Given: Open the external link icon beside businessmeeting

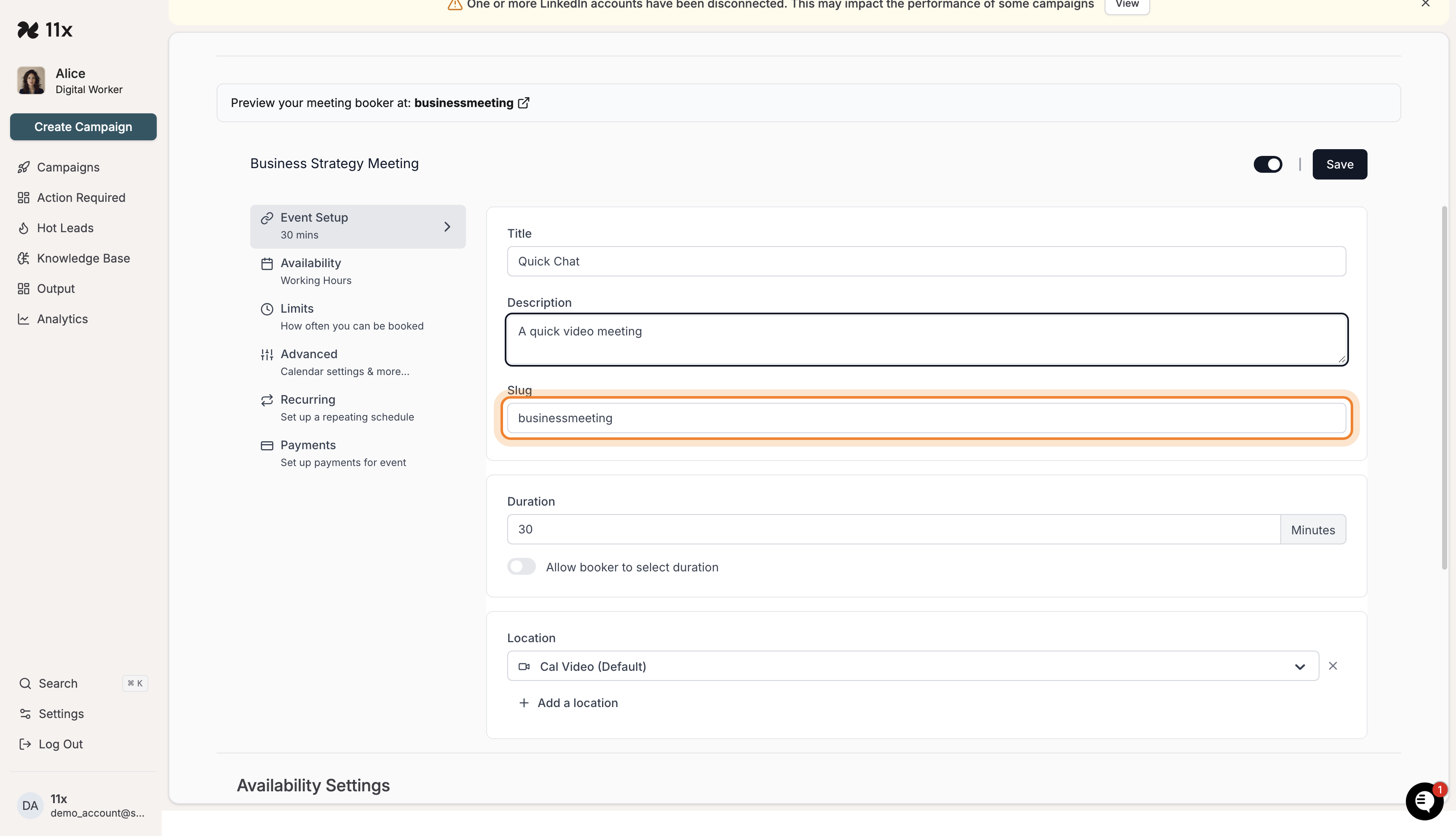Looking at the screenshot, I should point(523,103).
